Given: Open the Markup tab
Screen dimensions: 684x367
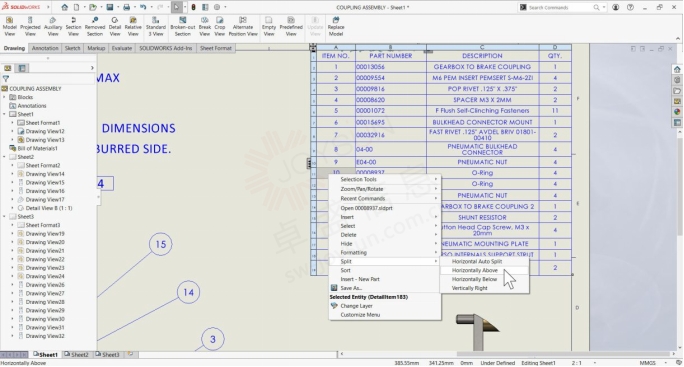Looking at the screenshot, I should 96,48.
